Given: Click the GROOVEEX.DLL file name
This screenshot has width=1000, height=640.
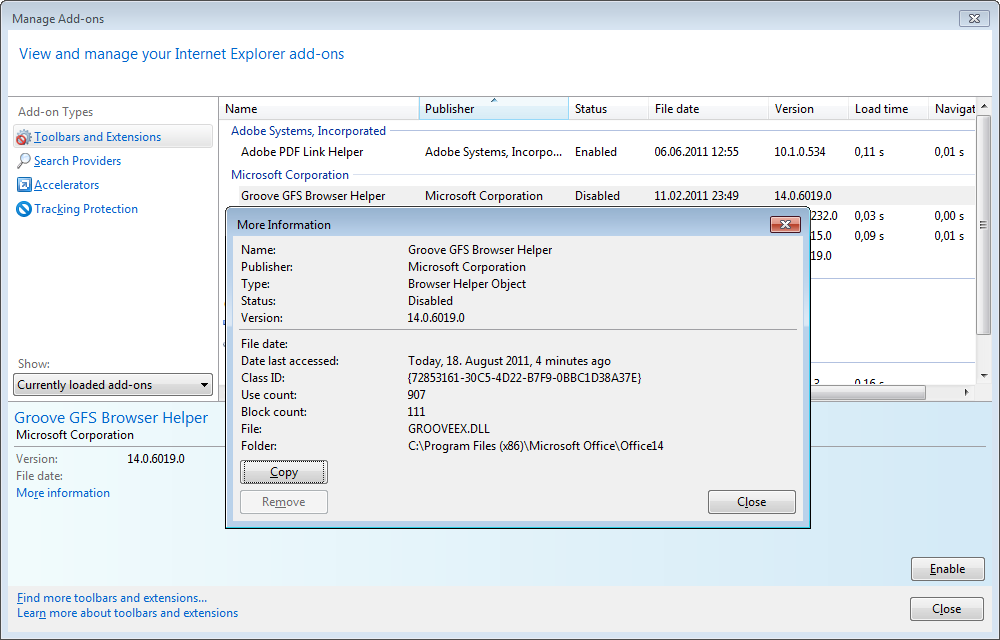Looking at the screenshot, I should click(449, 429).
